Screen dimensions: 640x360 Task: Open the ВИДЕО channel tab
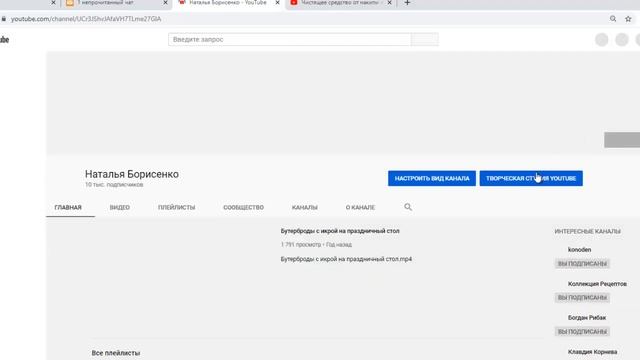120,207
